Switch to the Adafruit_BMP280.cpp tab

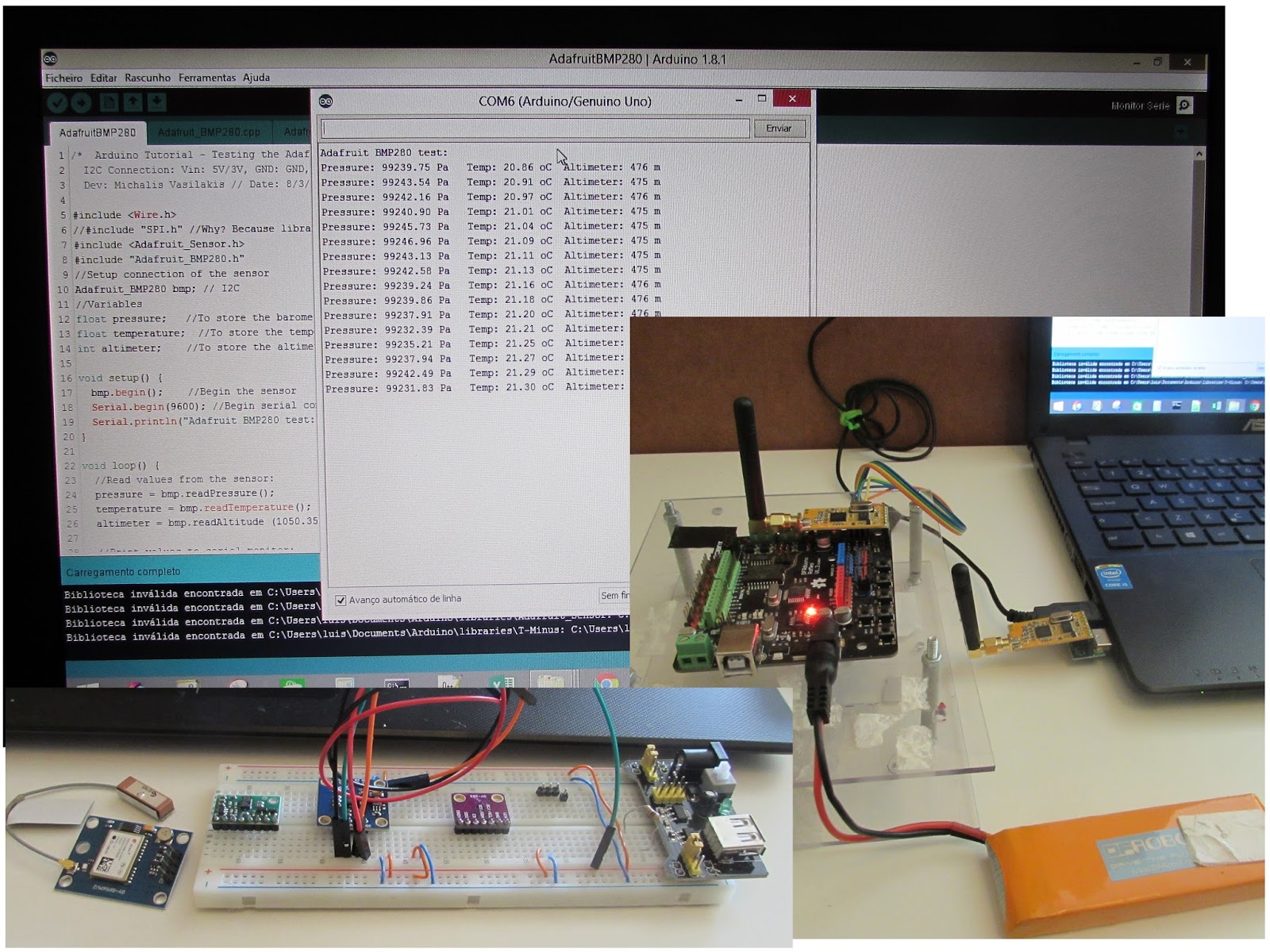(x=209, y=132)
